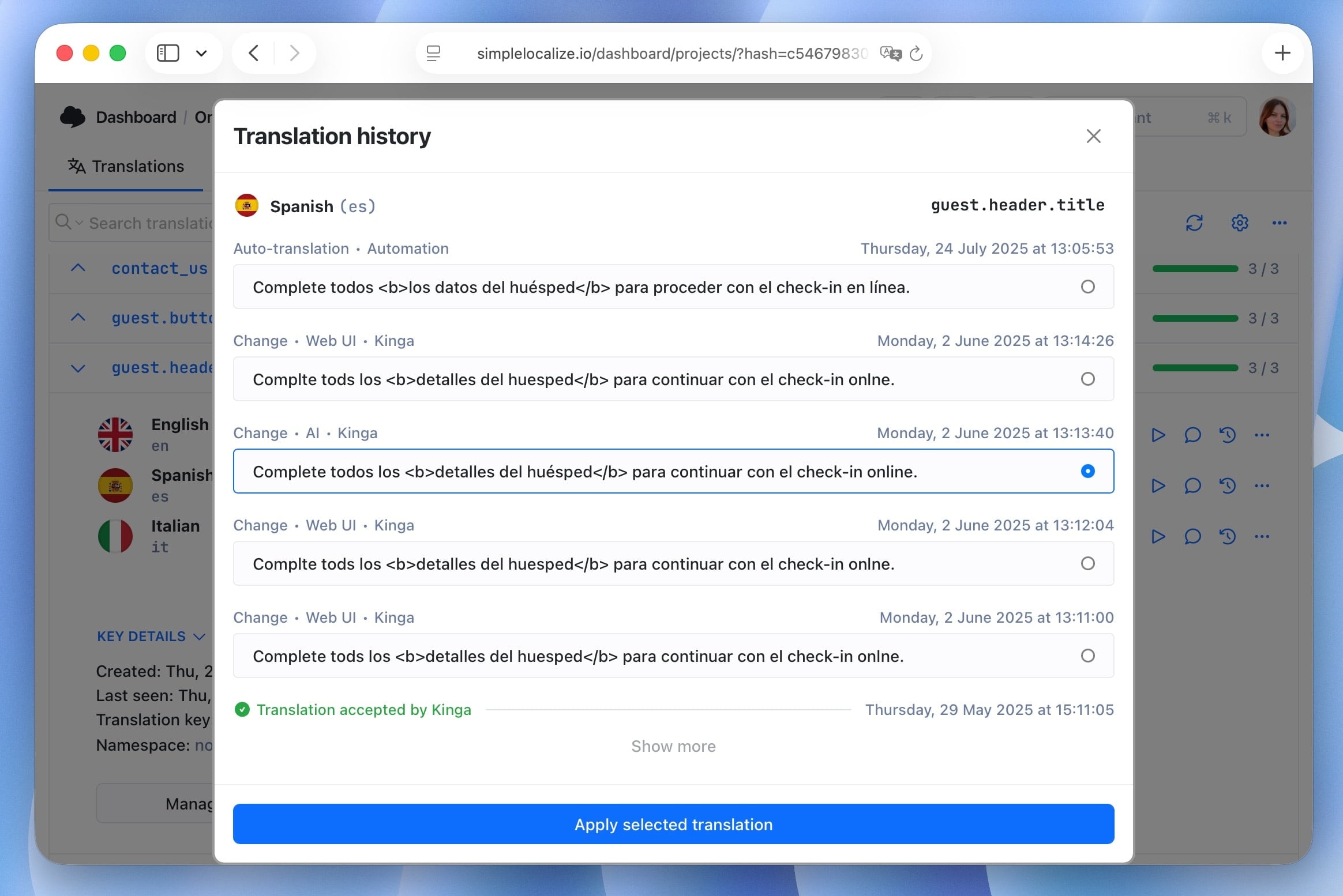This screenshot has height=896, width=1343.
Task: Expand KEY DETAILS section chevron
Action: coord(200,637)
